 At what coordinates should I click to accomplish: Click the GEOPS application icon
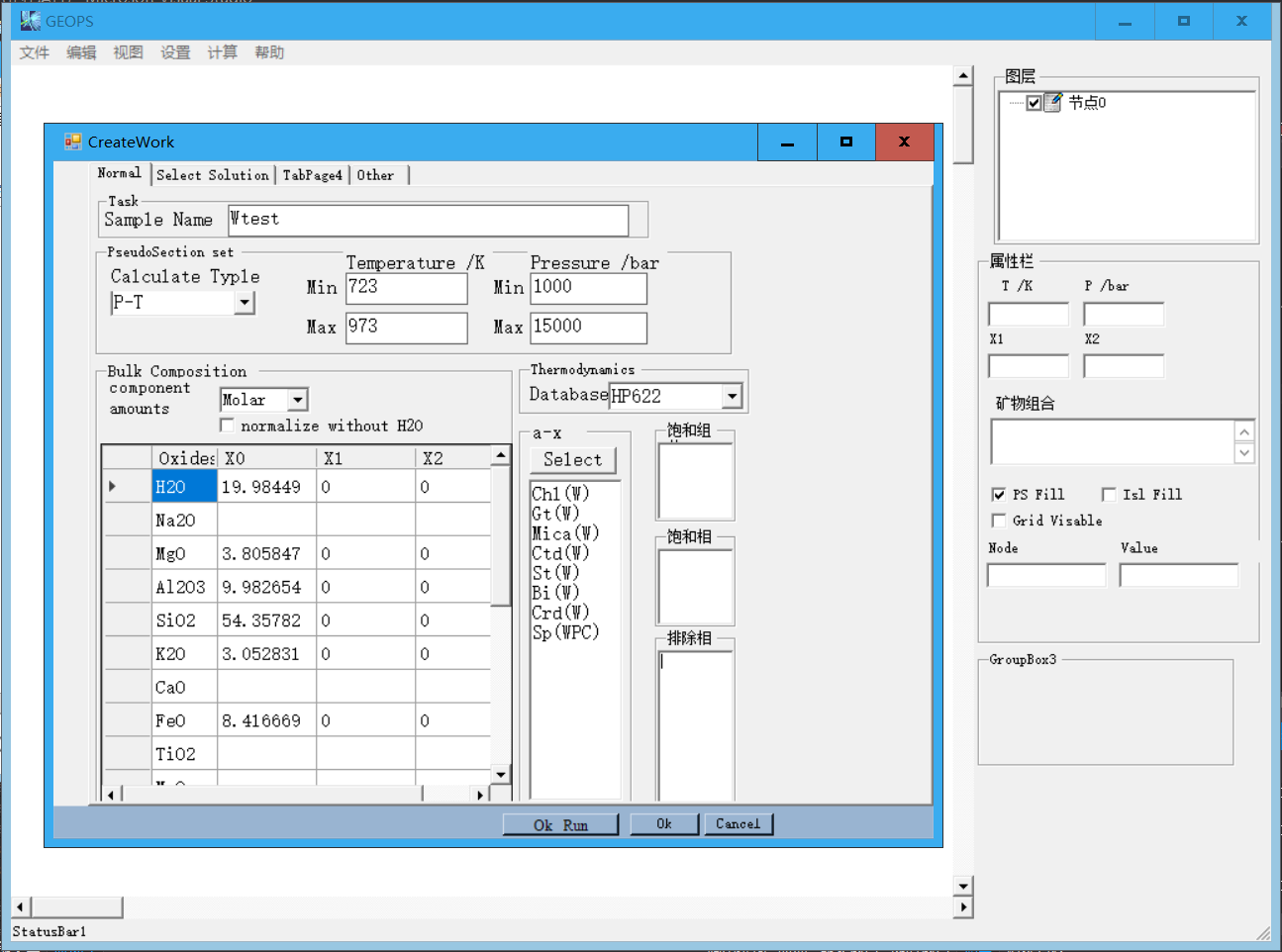31,21
